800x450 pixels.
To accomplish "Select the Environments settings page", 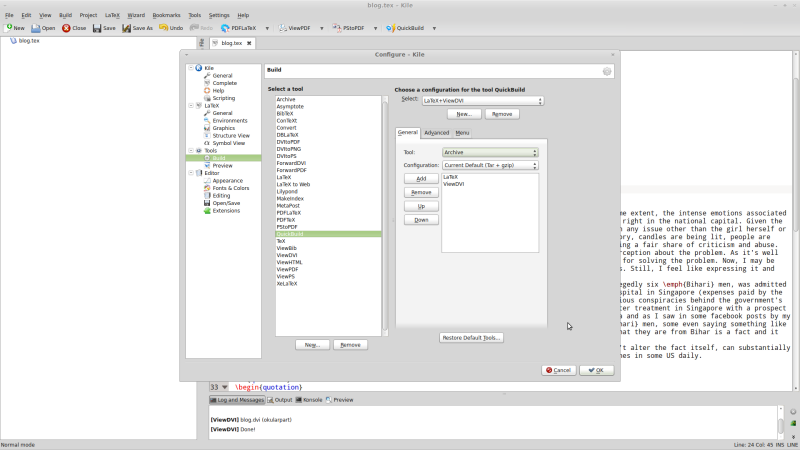I will click(x=230, y=121).
